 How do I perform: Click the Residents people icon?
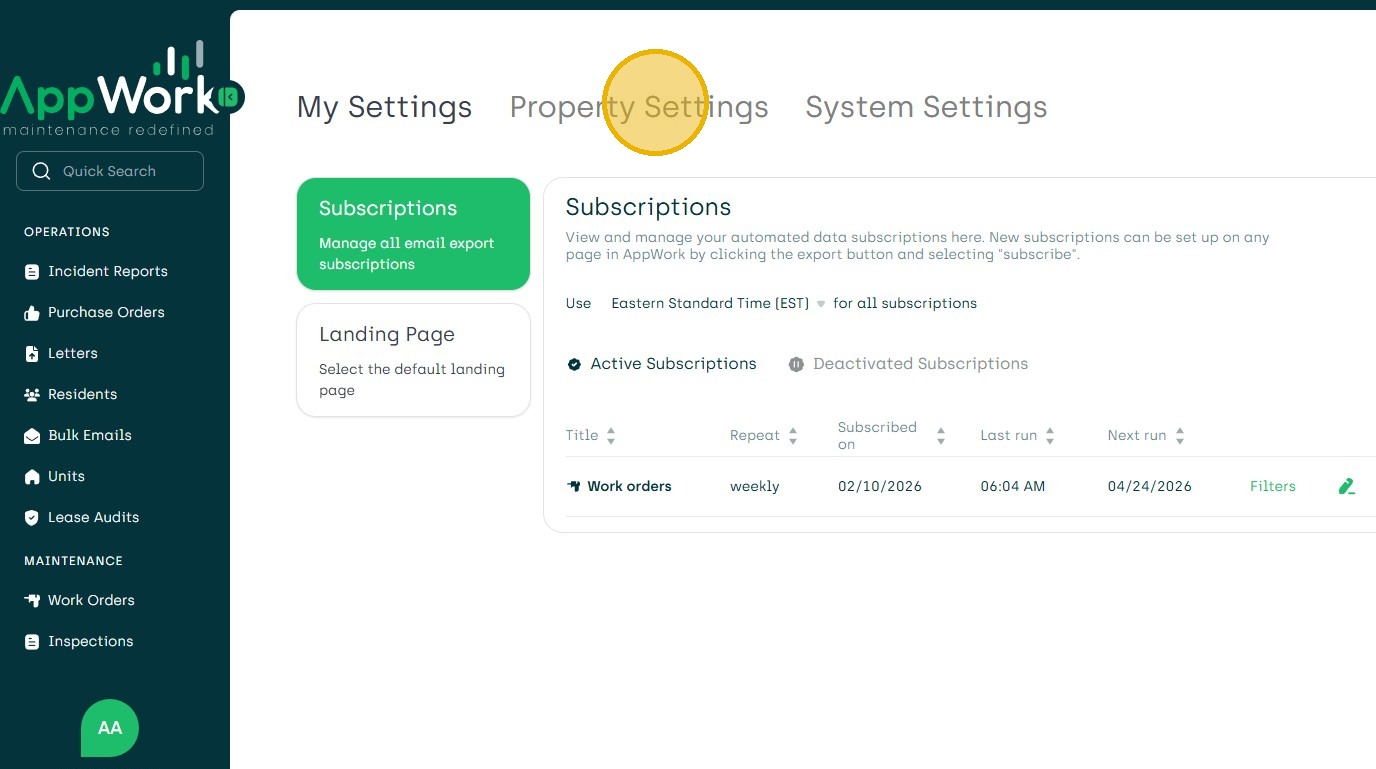[x=32, y=395]
